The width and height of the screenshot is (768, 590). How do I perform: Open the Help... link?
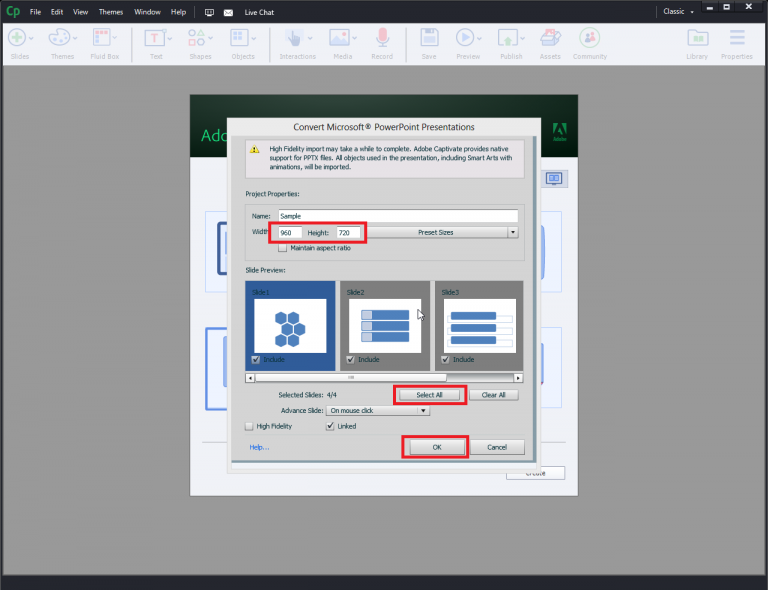[259, 448]
